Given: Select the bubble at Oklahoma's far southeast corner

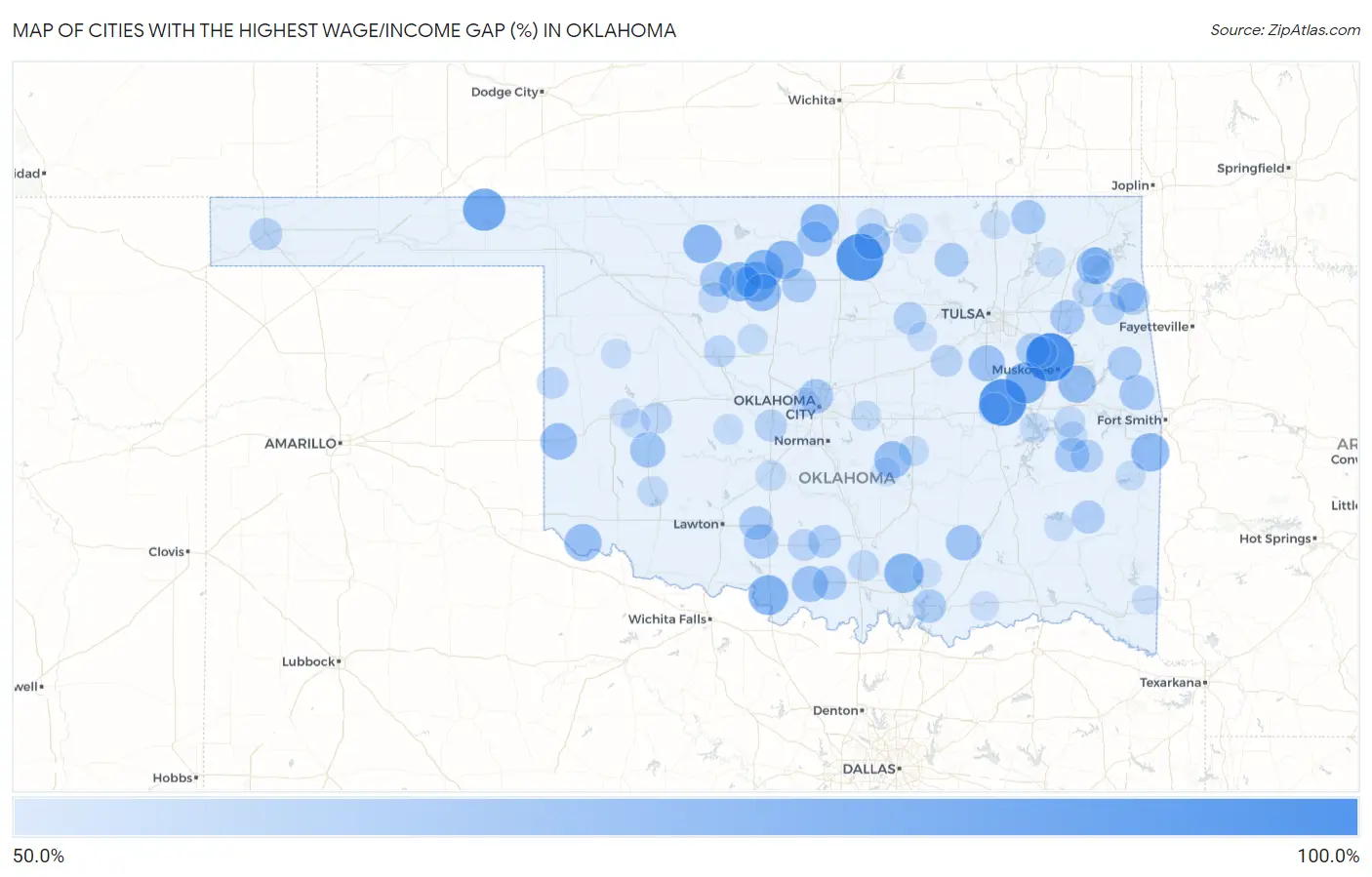Looking at the screenshot, I should click(x=1146, y=599).
